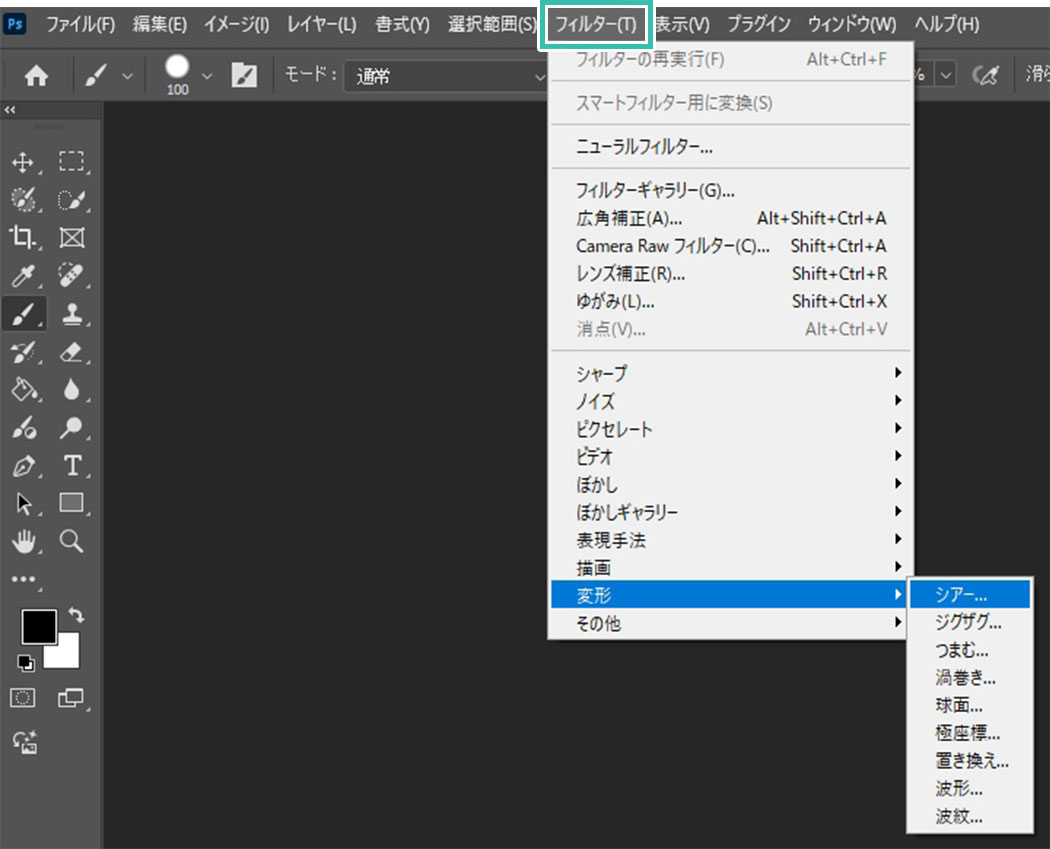Open the レイヤー(L) menu
The width and height of the screenshot is (1050, 849).
321,25
